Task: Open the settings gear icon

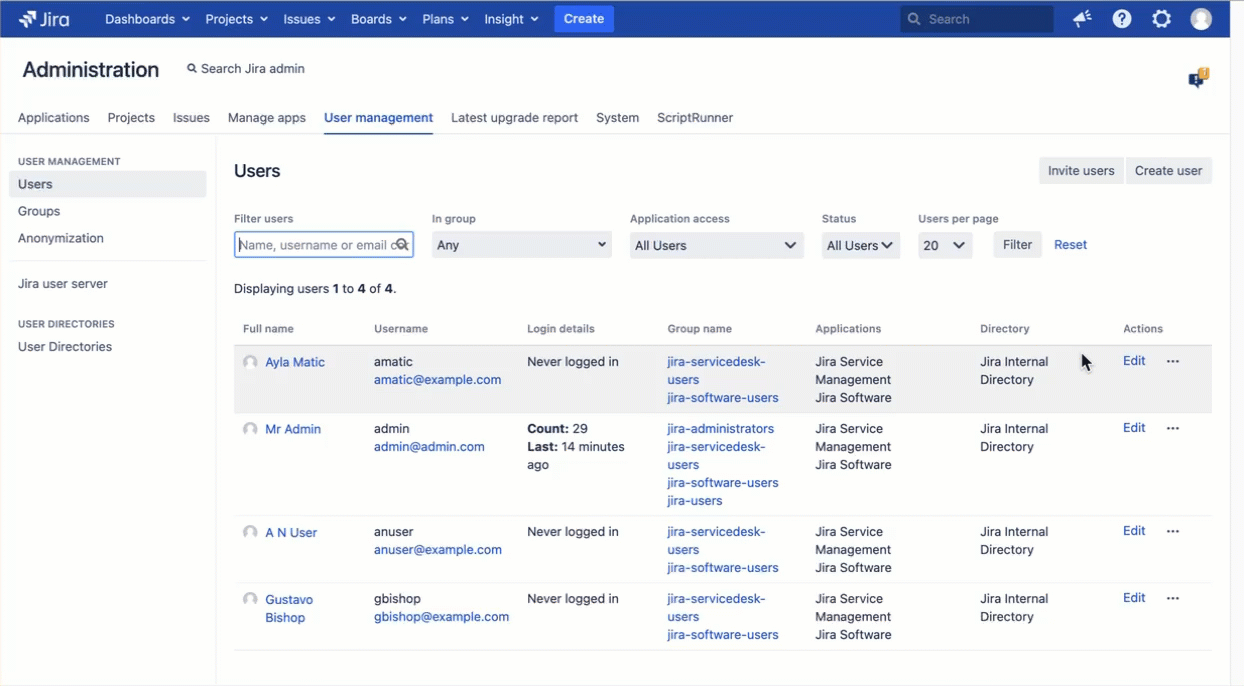Action: 1161,19
